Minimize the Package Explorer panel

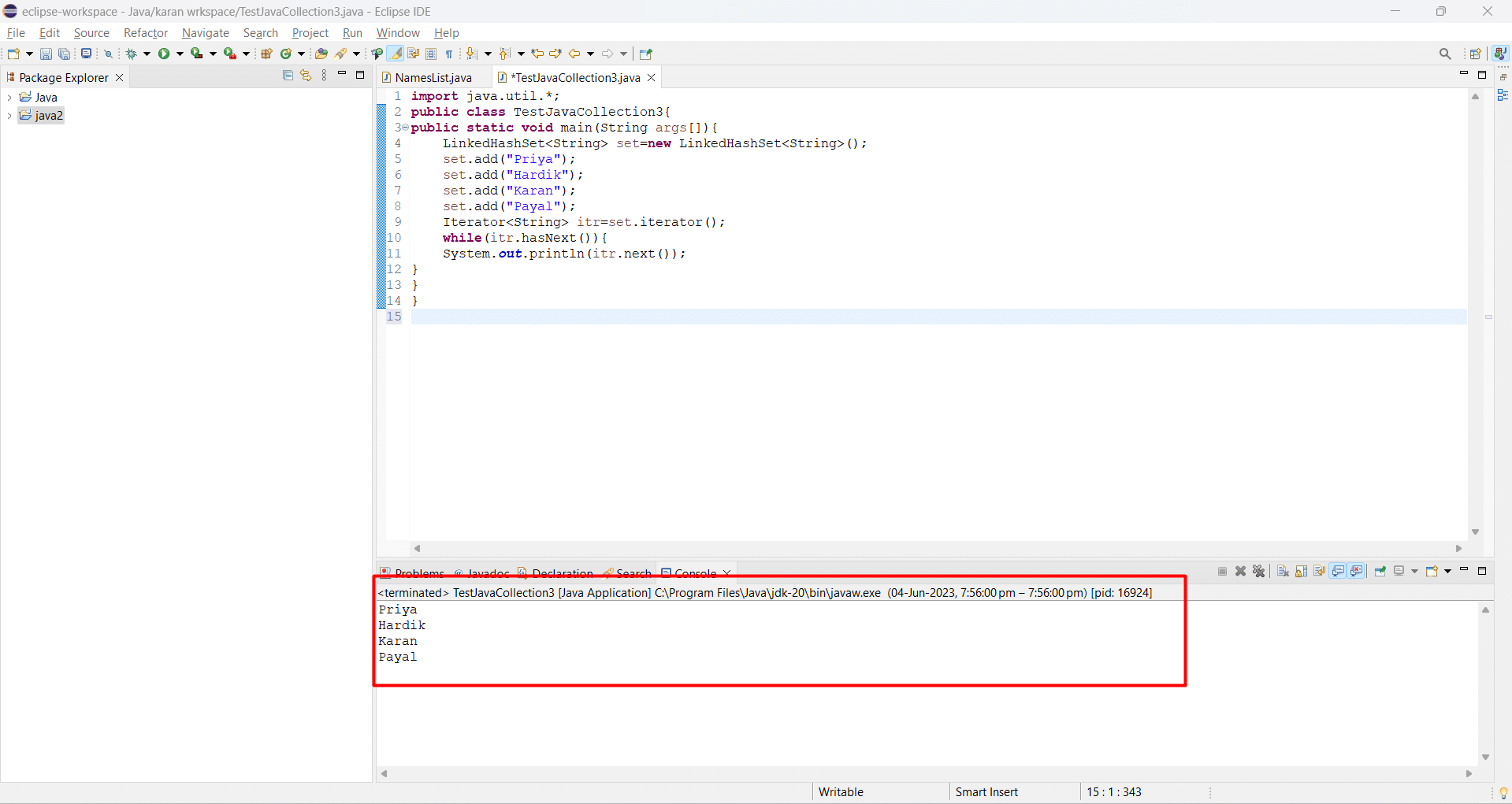pyautogui.click(x=342, y=75)
